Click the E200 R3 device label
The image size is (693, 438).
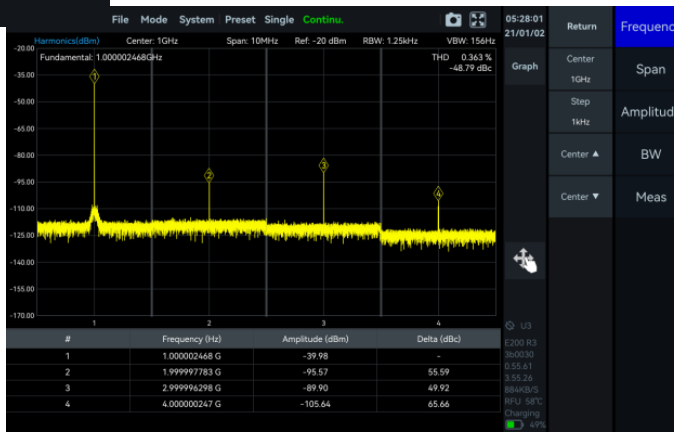pyautogui.click(x=520, y=343)
